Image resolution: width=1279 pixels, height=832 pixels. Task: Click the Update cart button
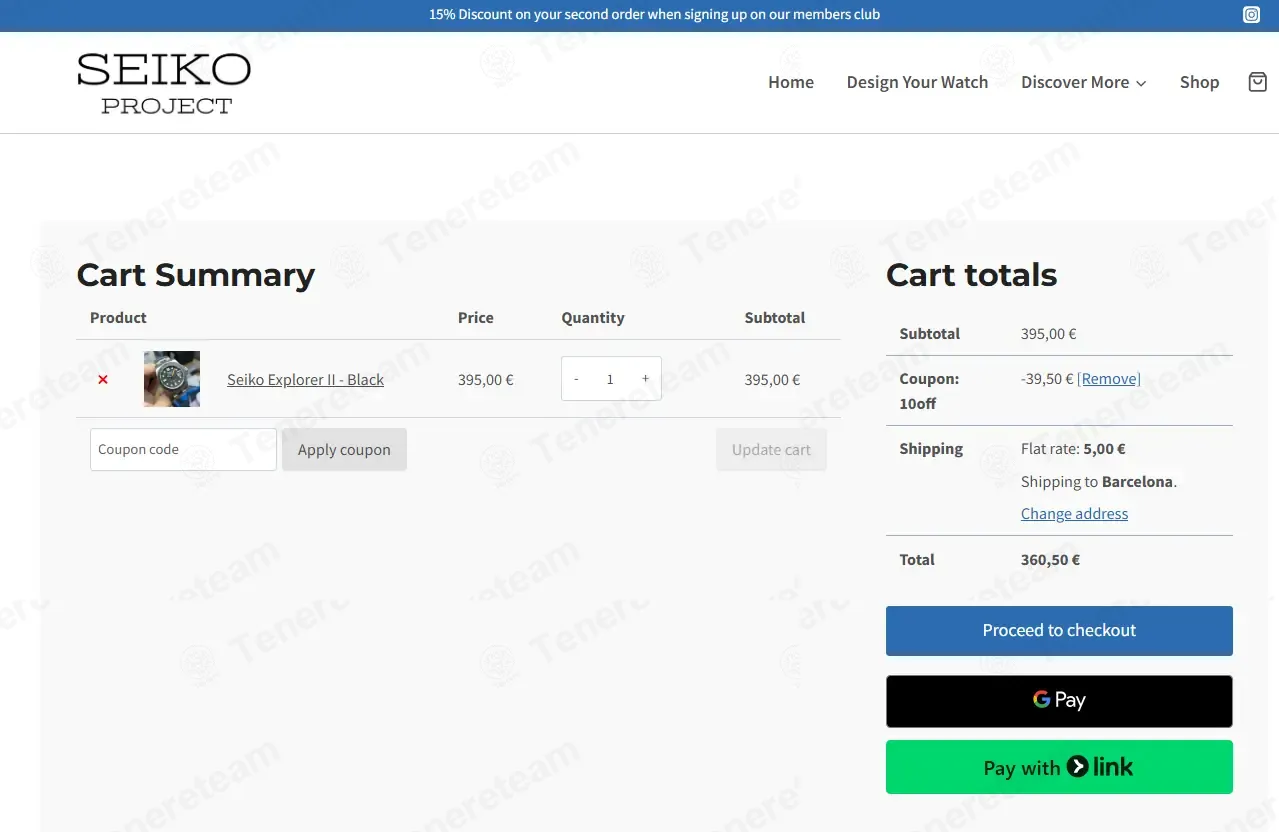[x=771, y=449]
